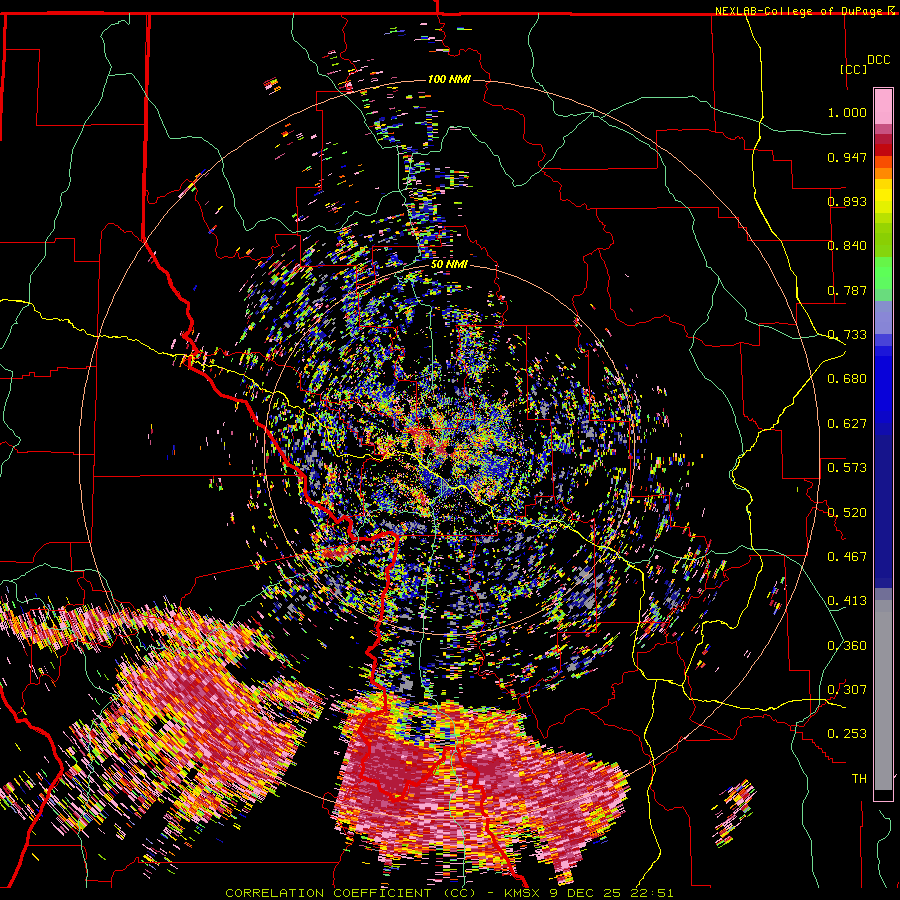Click the 50 NMI range ring label

tap(449, 265)
